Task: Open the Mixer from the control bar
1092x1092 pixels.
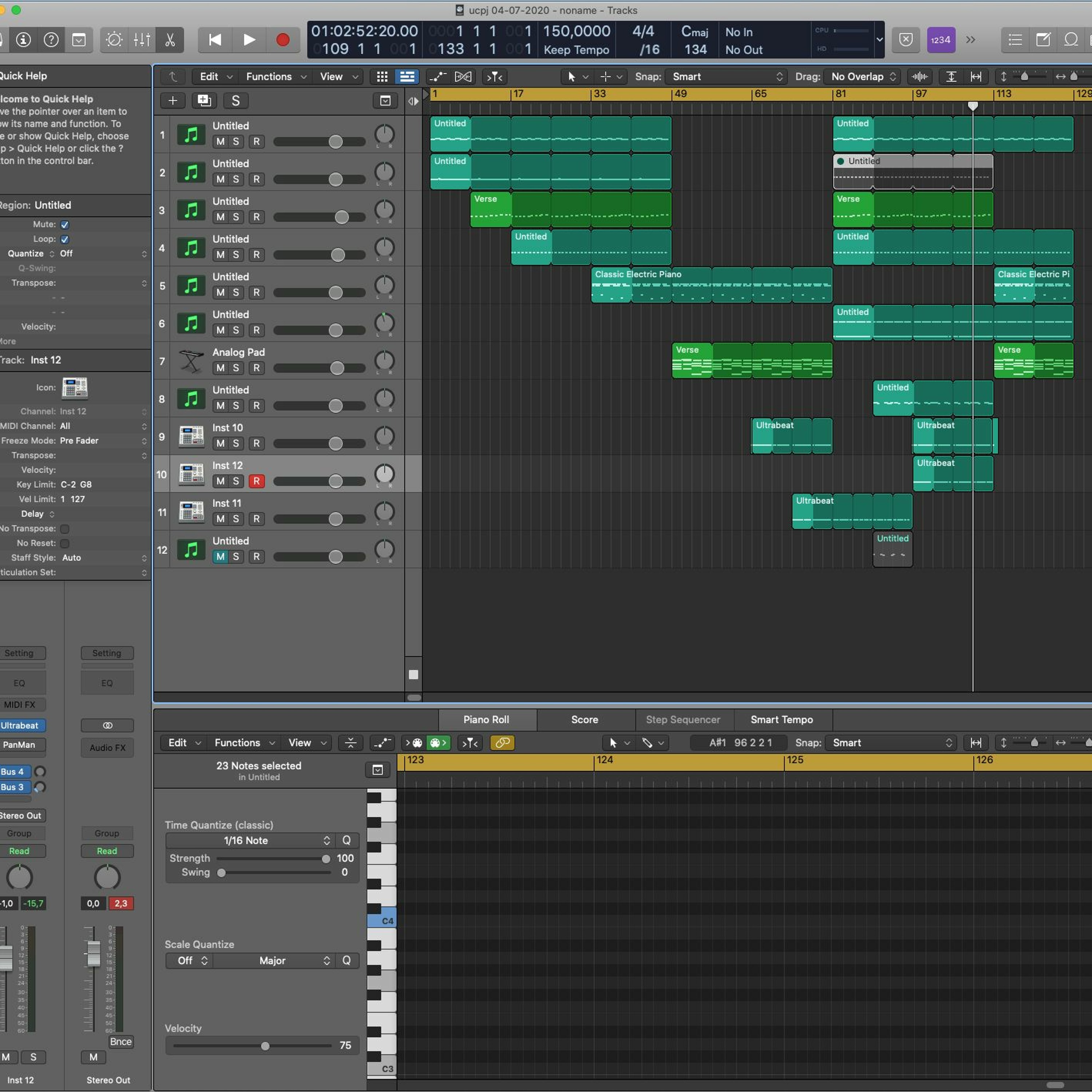Action: click(142, 40)
